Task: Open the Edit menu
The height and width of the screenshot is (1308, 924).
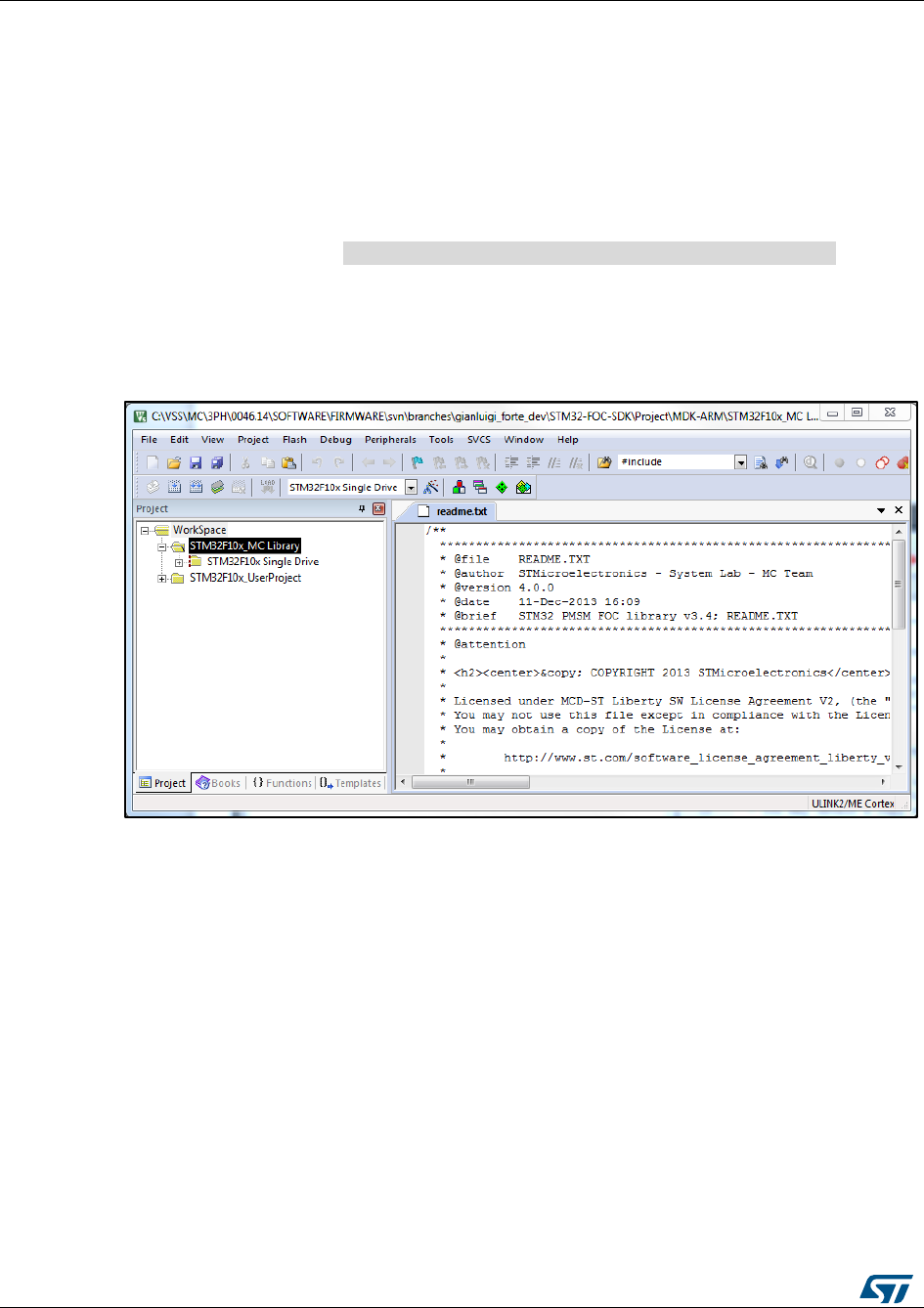Action: point(180,440)
